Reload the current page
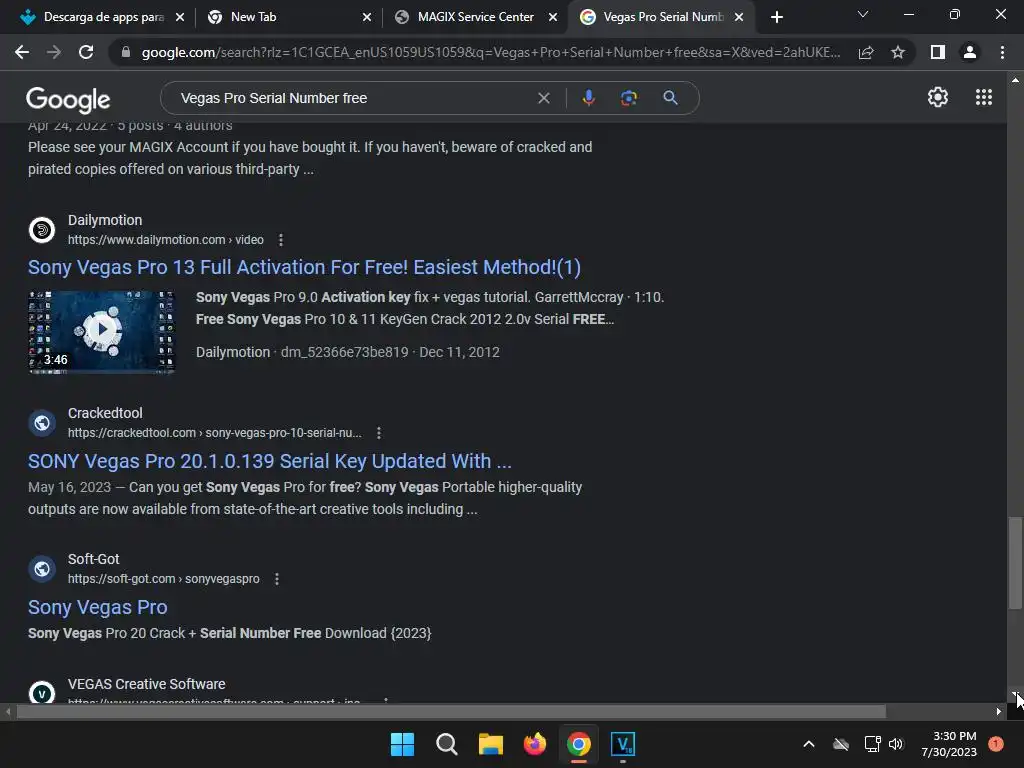Viewport: 1024px width, 768px height. pyautogui.click(x=86, y=52)
